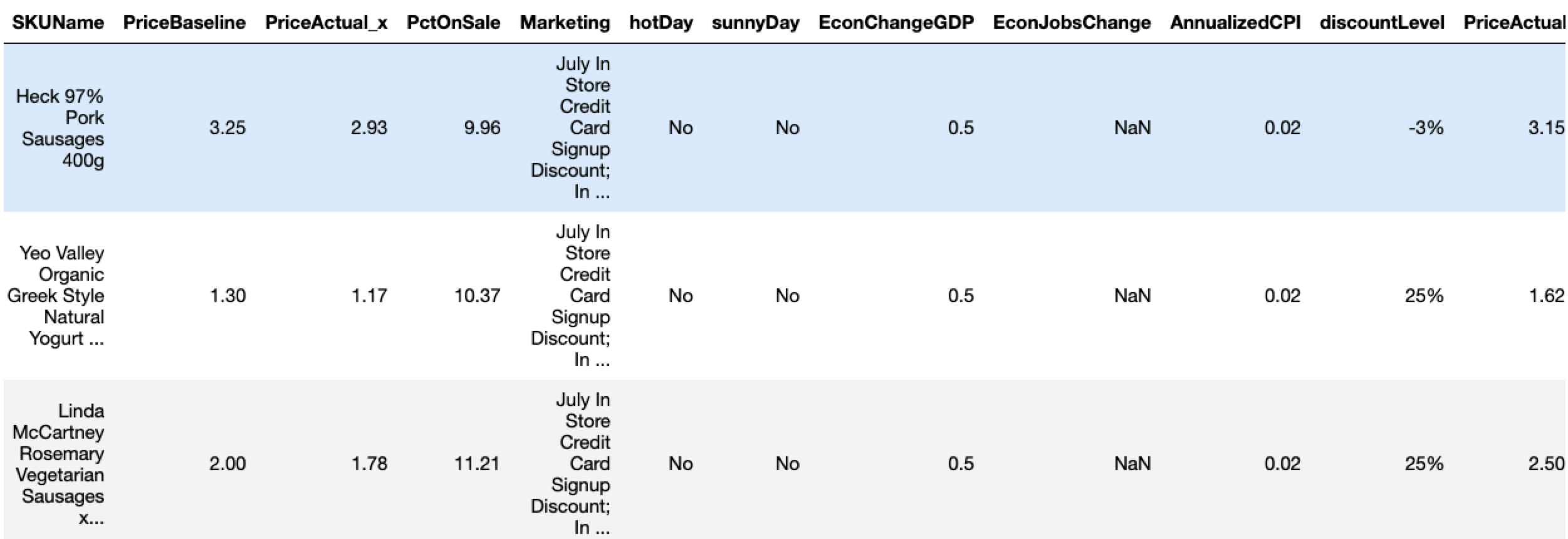The image size is (1568, 539).
Task: Select the EconChangeGDP column header
Action: click(x=896, y=23)
